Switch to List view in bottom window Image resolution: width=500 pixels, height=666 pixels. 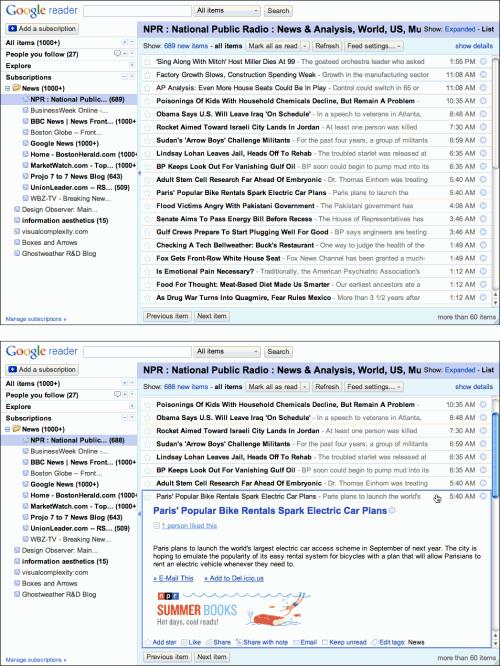click(x=487, y=370)
